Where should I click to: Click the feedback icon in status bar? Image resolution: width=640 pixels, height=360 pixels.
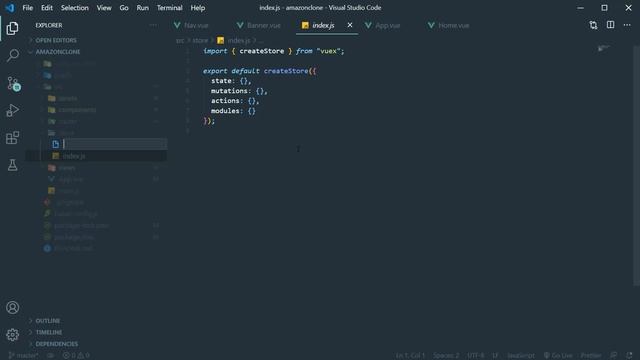[x=613, y=356]
